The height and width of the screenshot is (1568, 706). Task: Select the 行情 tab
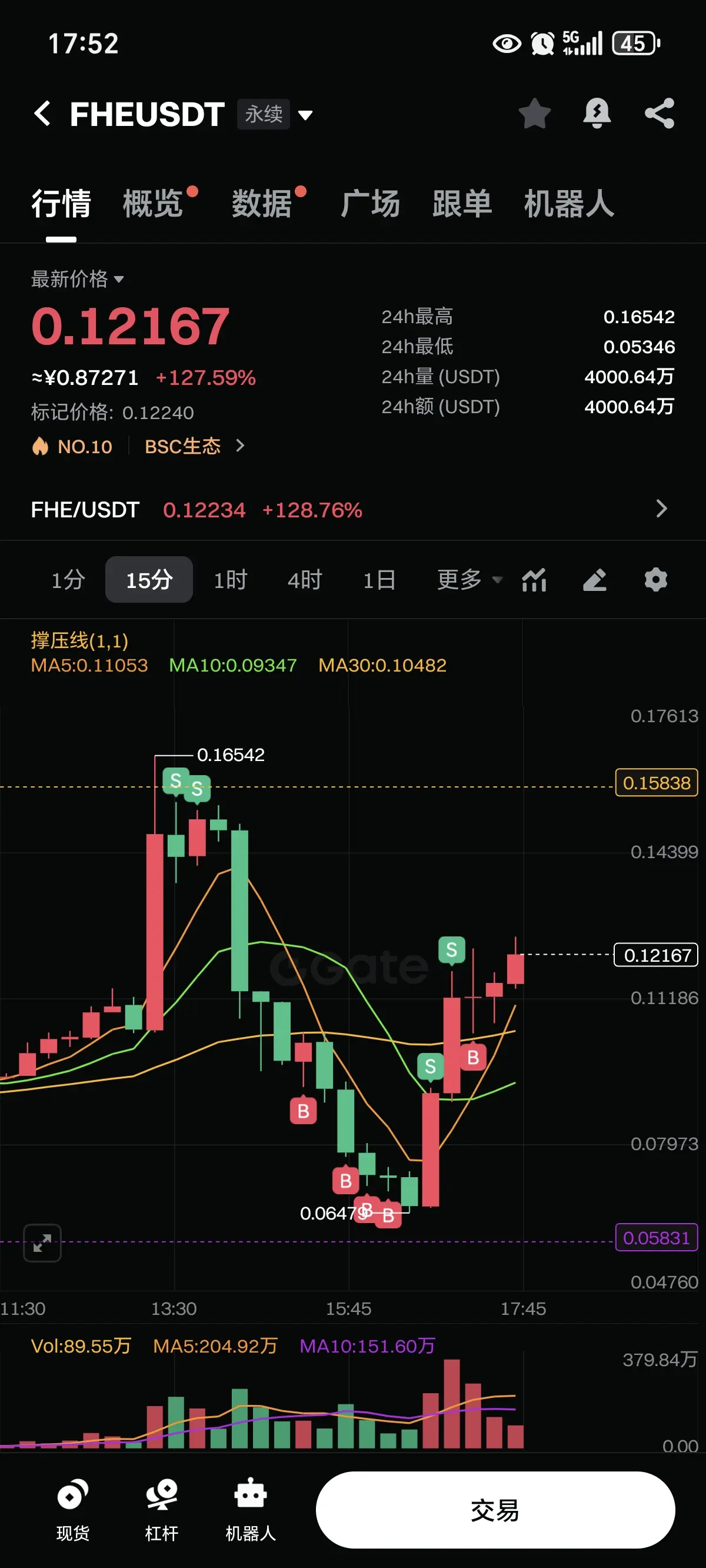click(x=61, y=203)
